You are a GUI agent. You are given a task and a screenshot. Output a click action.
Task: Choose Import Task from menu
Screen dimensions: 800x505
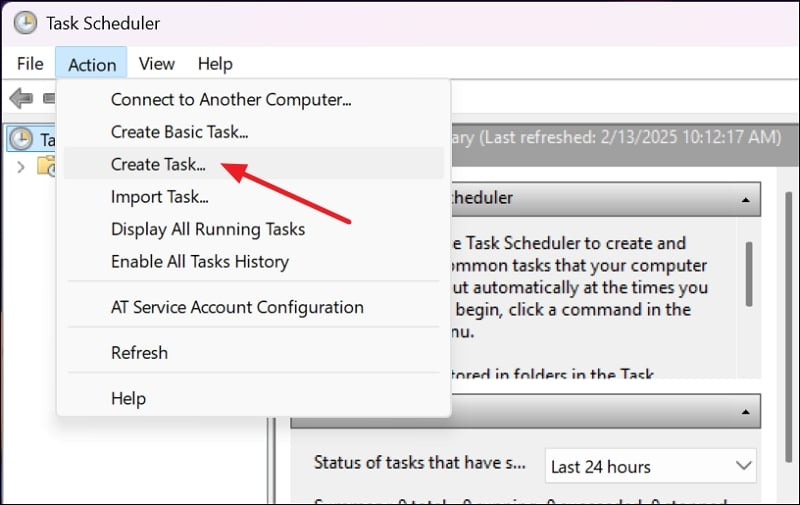(254, 196)
